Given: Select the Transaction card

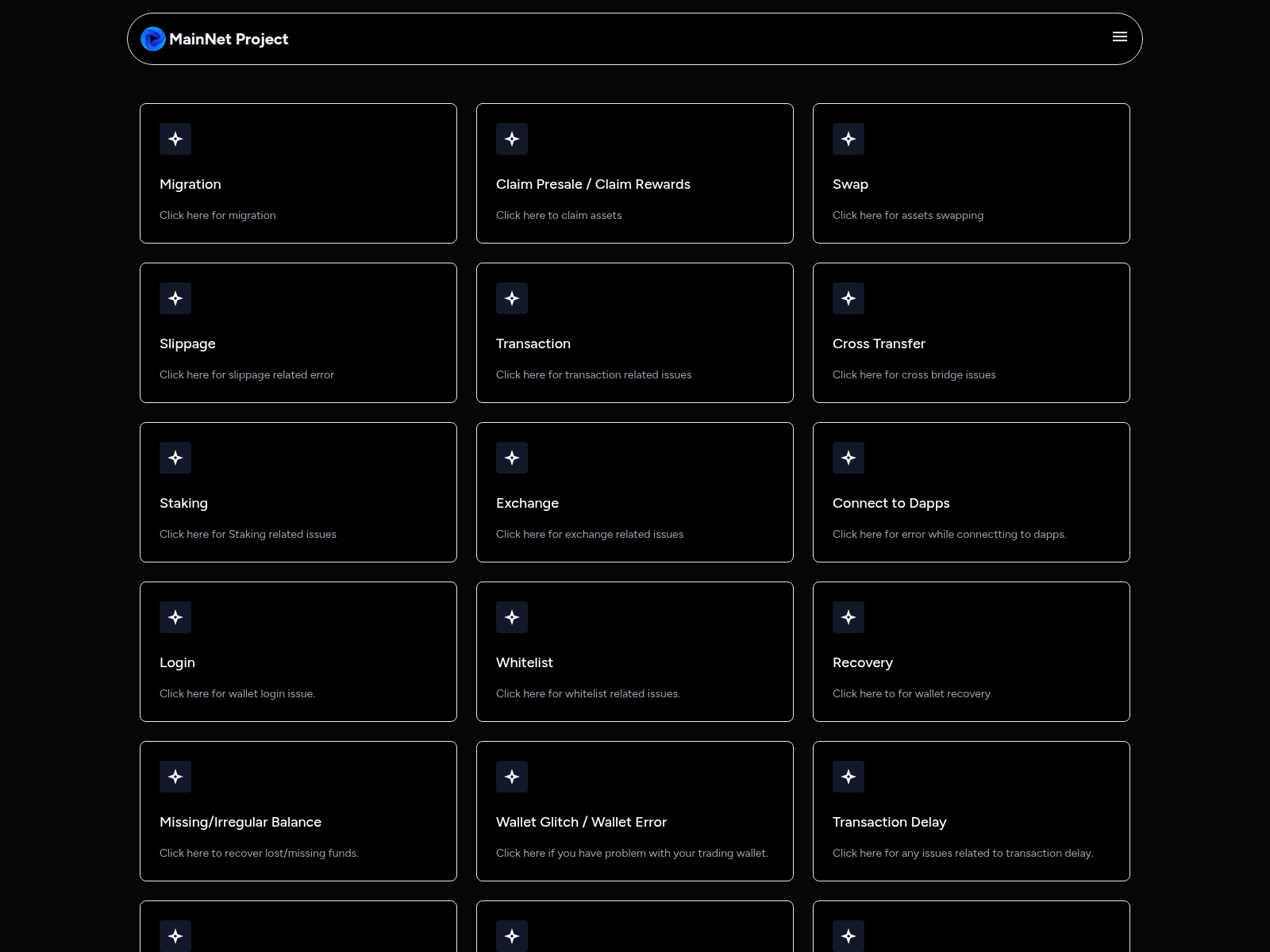Looking at the screenshot, I should [x=635, y=333].
